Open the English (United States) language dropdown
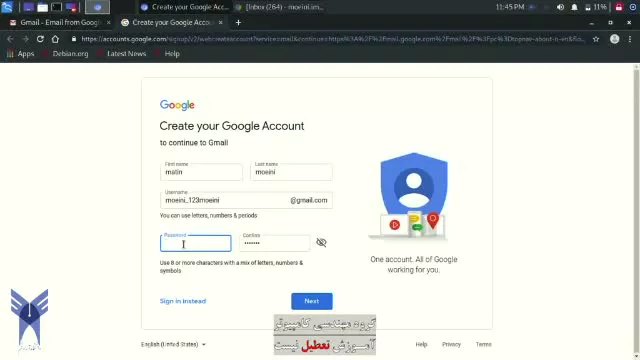640x360 pixels. click(x=173, y=344)
